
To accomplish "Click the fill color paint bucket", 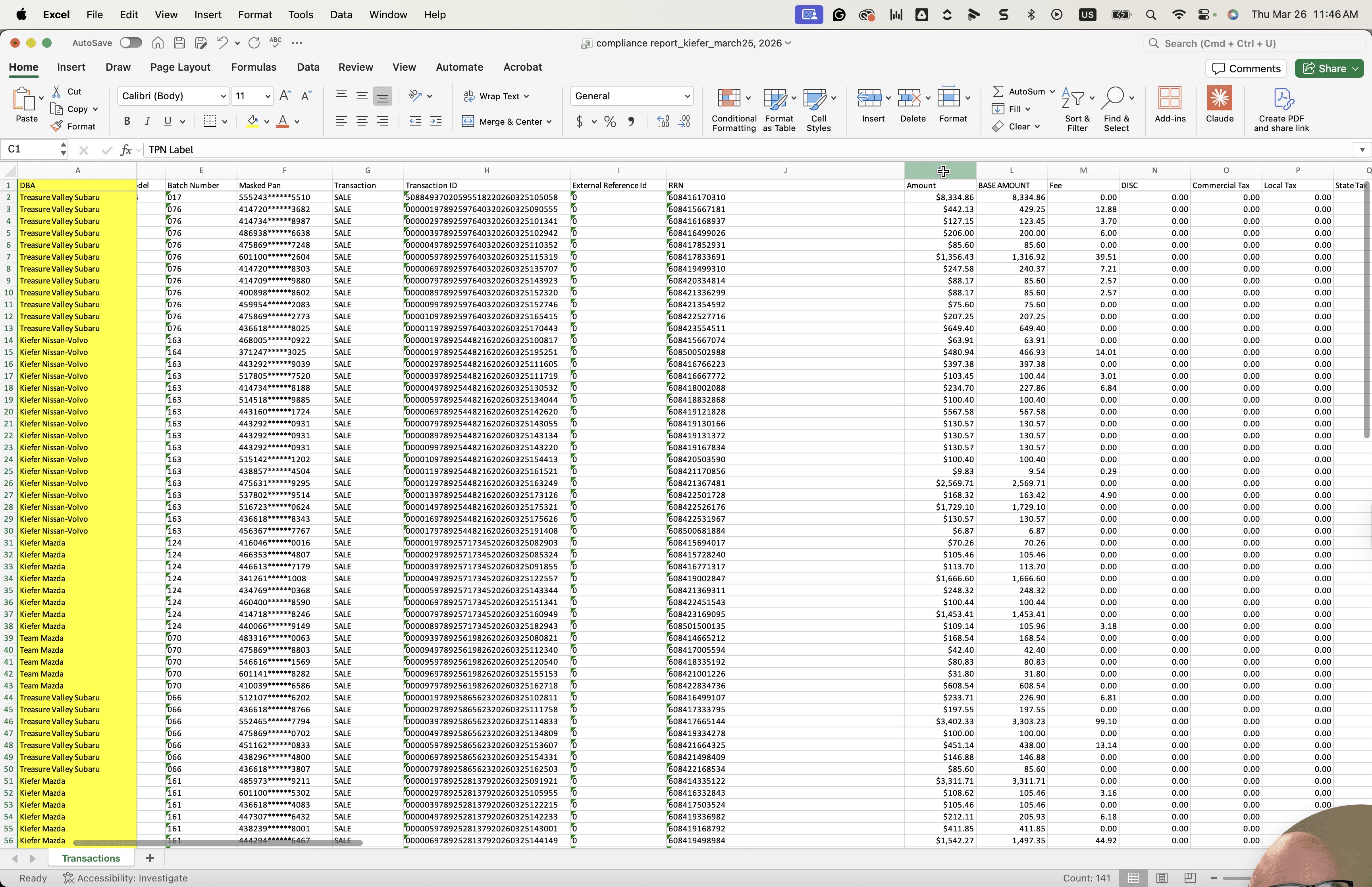I will pyautogui.click(x=252, y=121).
